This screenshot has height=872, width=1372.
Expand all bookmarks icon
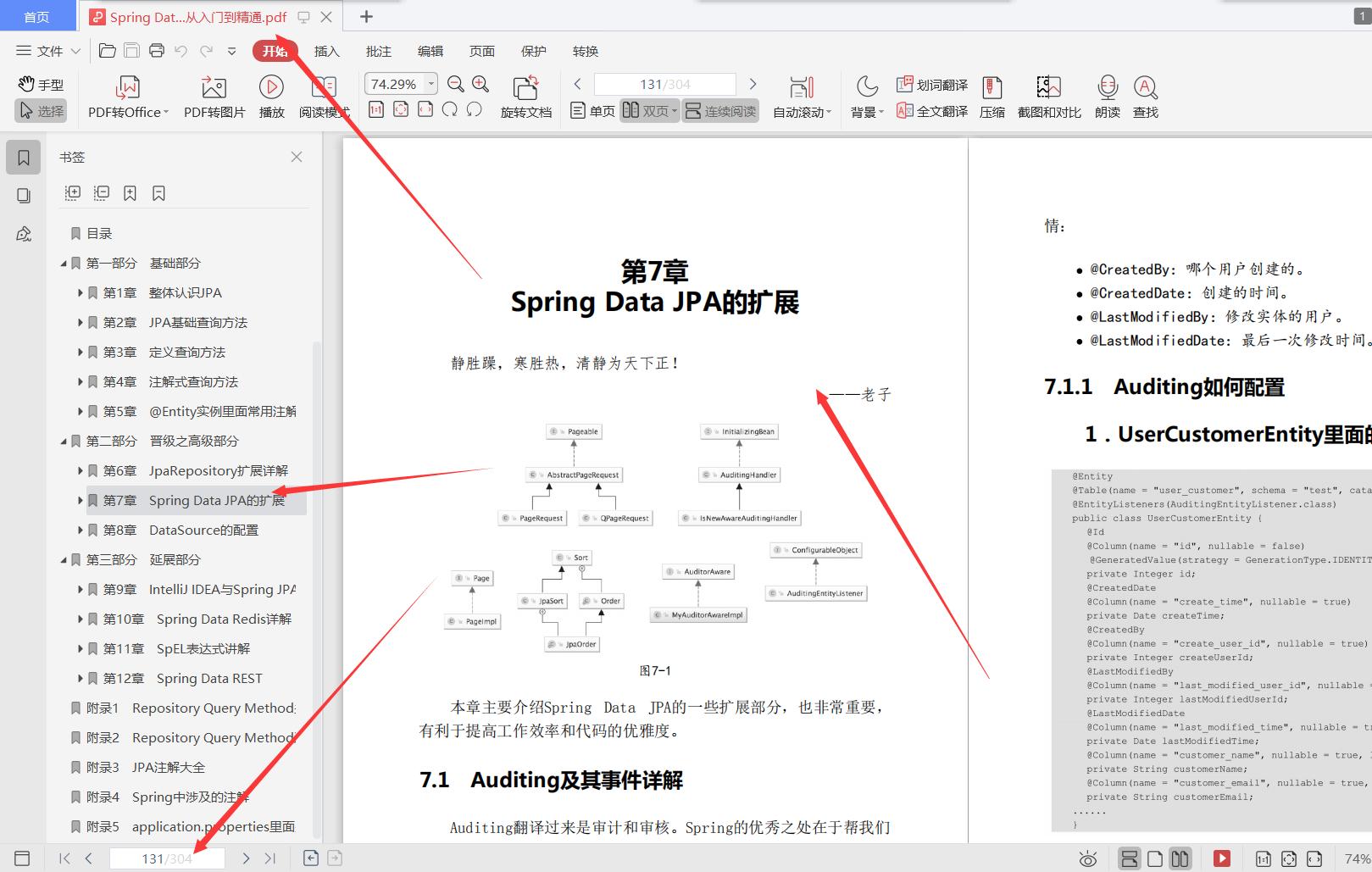(73, 193)
